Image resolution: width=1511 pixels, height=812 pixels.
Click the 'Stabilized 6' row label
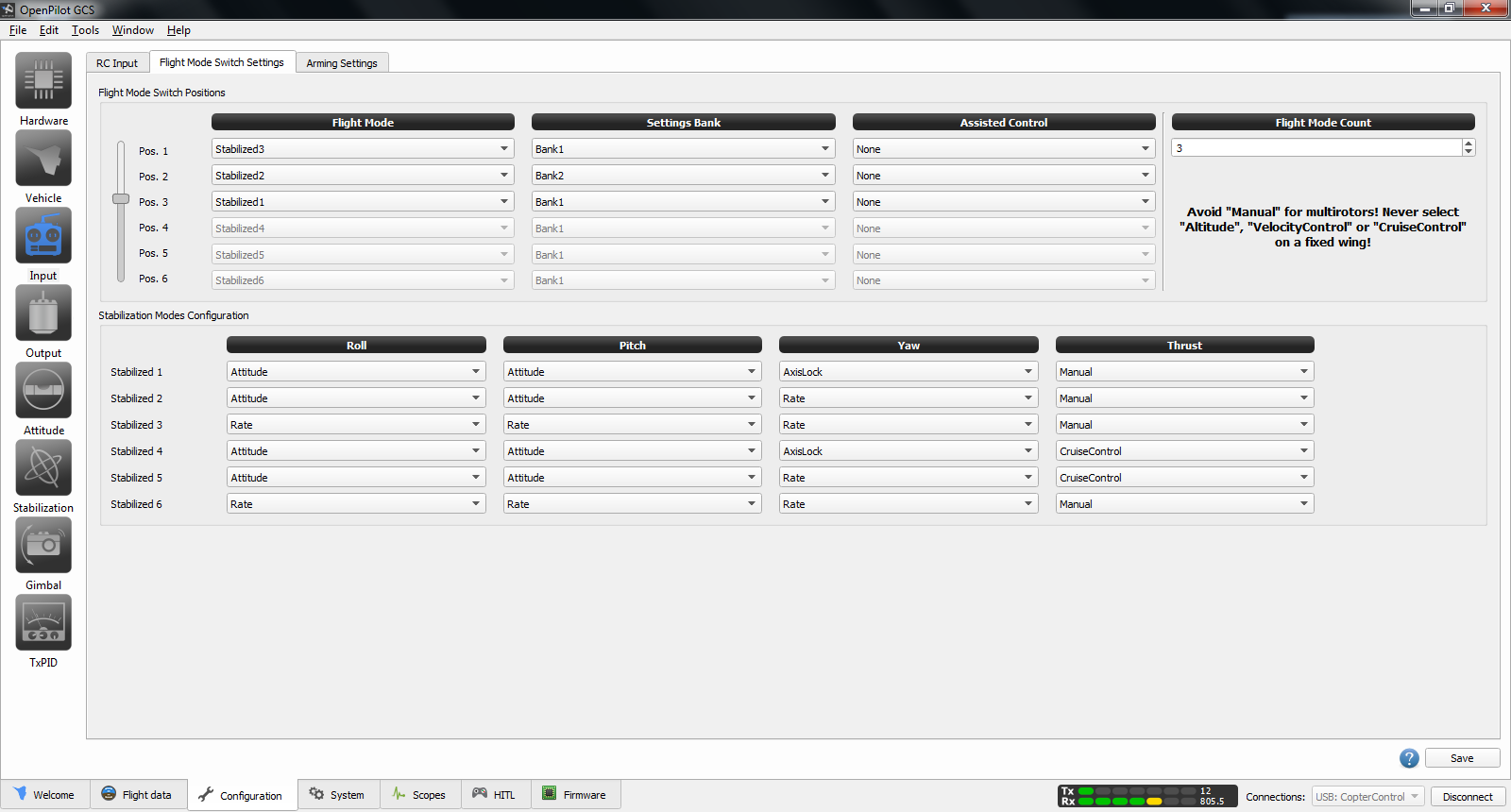(136, 504)
